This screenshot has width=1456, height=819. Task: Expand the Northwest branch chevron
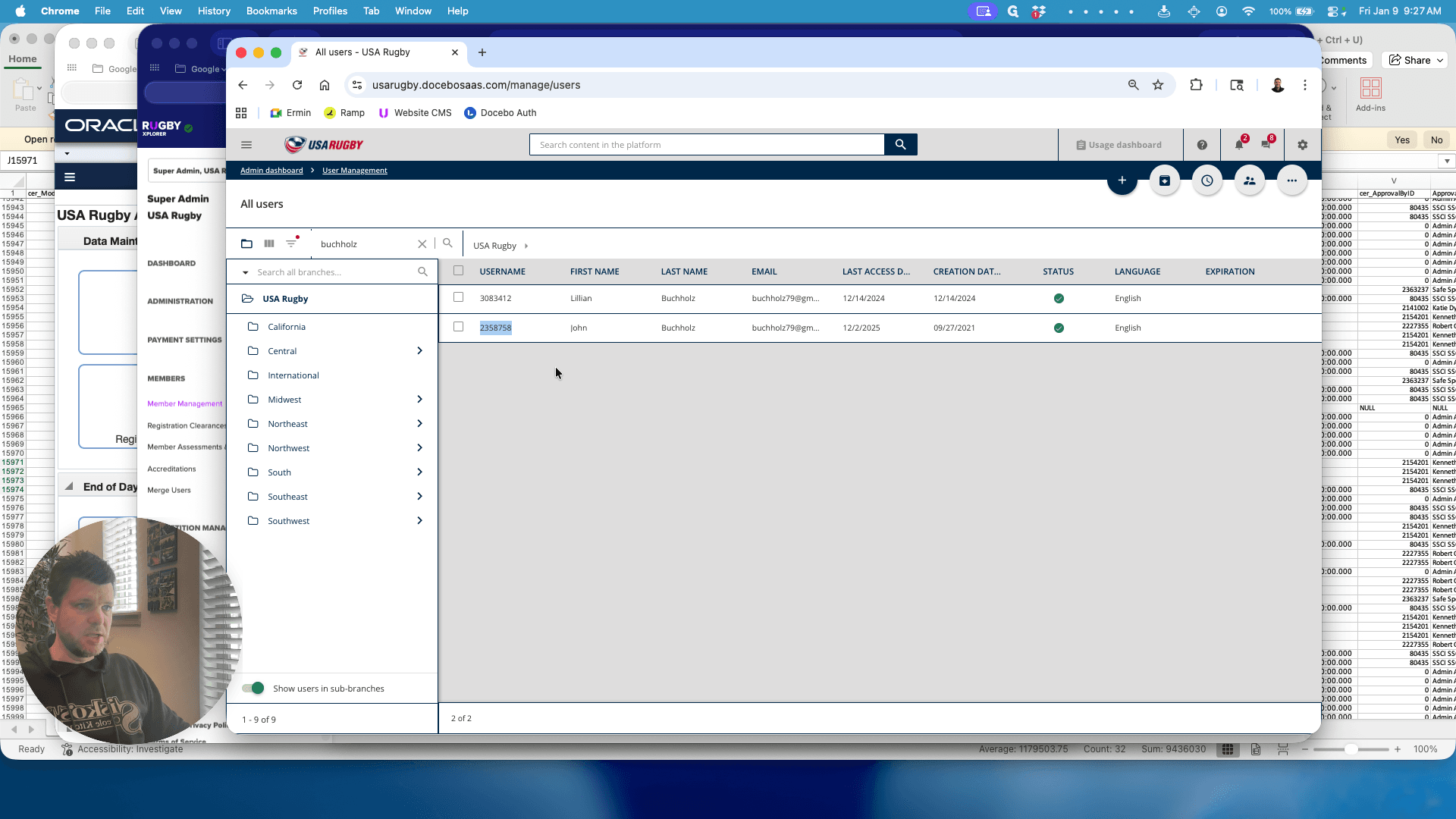(x=419, y=448)
